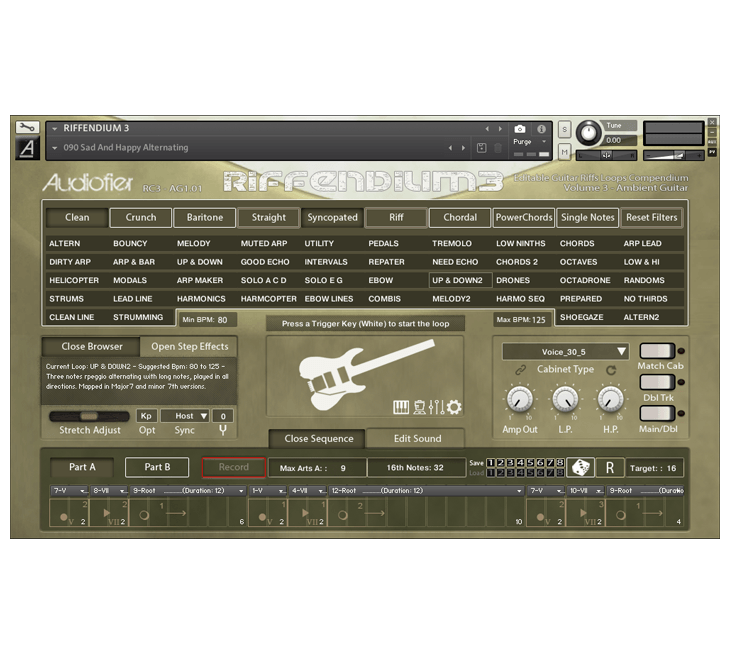The height and width of the screenshot is (655, 730).
Task: Select Close Sequence tab
Action: coord(318,439)
